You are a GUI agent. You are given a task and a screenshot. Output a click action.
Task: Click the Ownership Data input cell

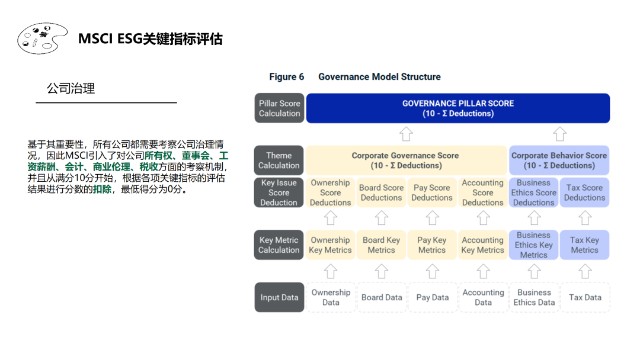click(331, 298)
